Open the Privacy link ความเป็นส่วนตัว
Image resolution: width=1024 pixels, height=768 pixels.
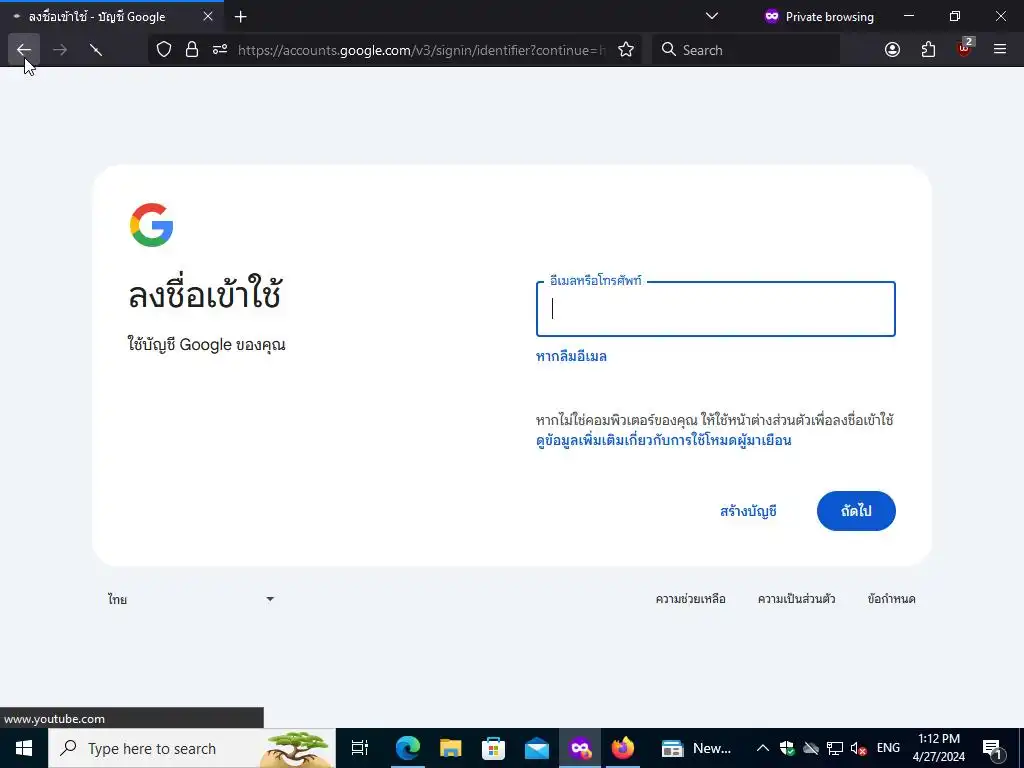tap(796, 599)
